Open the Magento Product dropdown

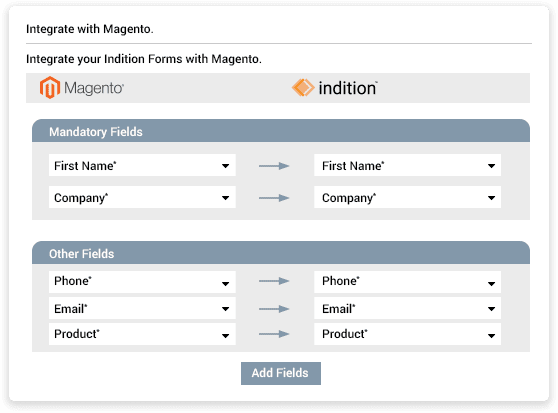[142, 334]
